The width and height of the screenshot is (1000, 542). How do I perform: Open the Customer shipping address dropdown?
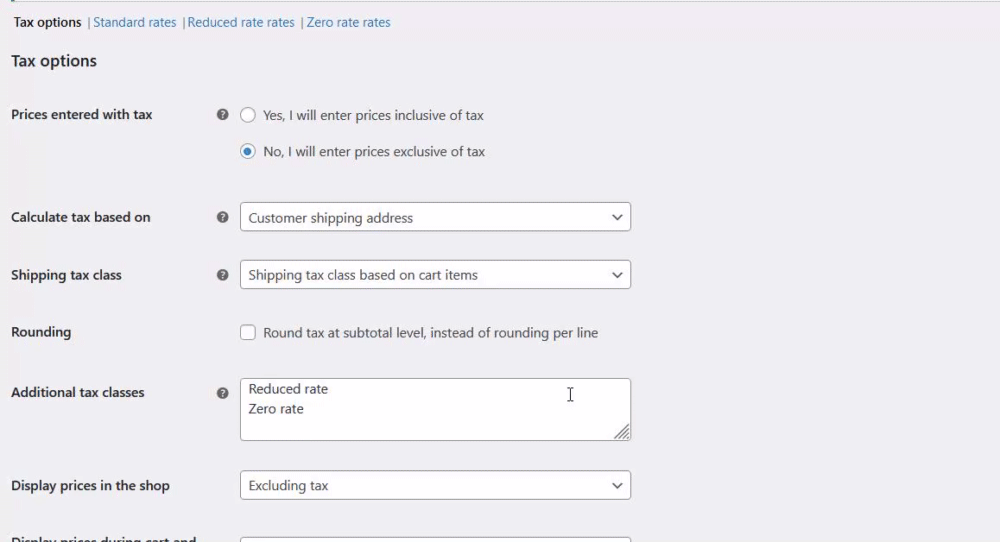[435, 217]
